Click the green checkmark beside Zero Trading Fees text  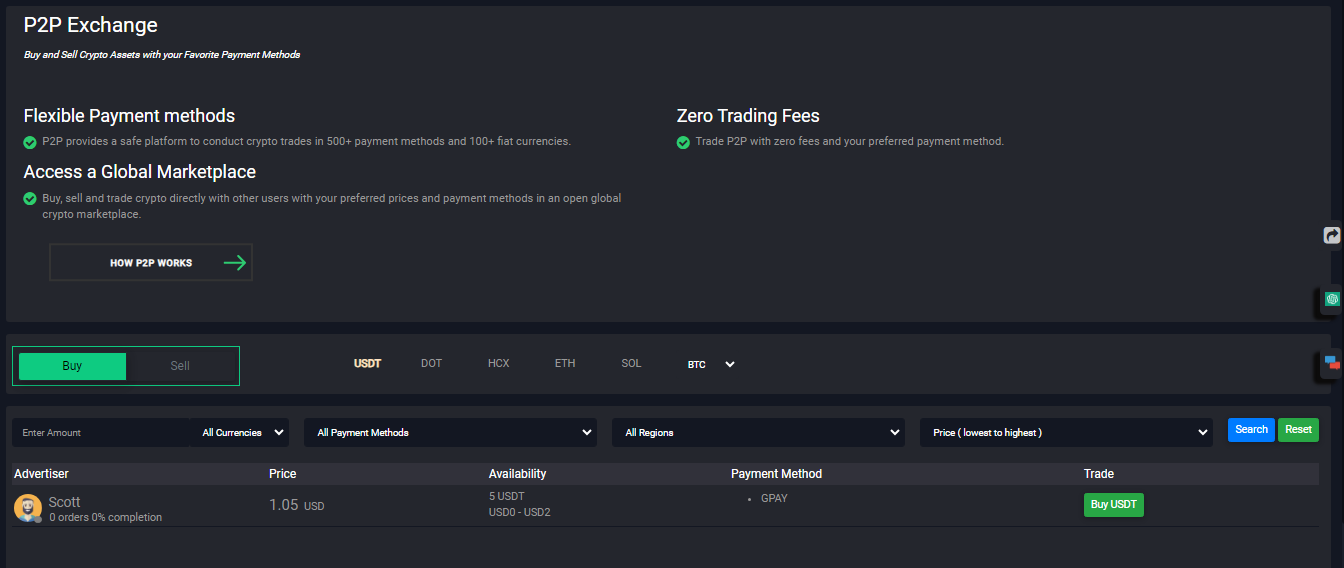(684, 142)
